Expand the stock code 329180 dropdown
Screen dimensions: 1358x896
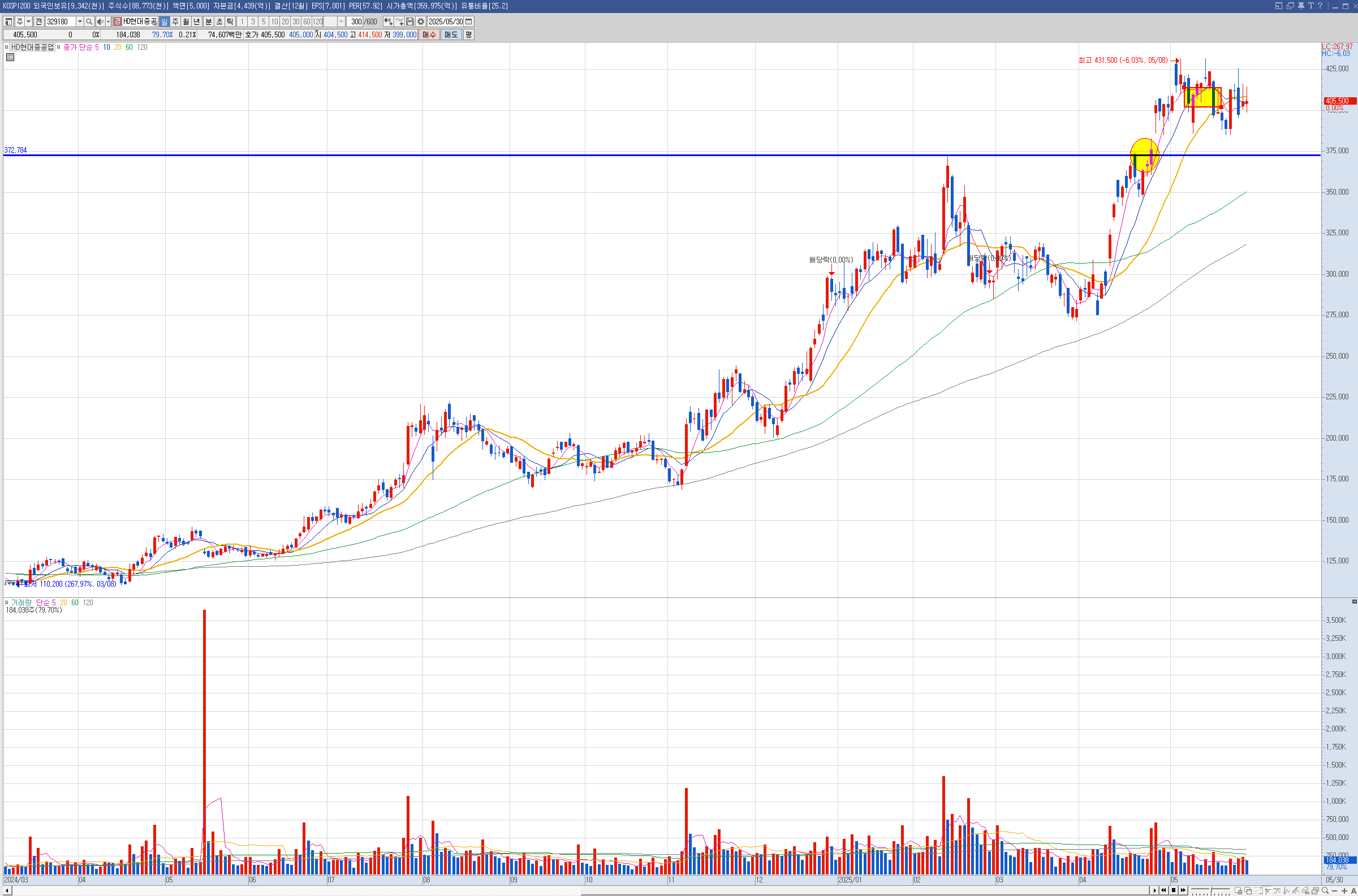pos(80,21)
